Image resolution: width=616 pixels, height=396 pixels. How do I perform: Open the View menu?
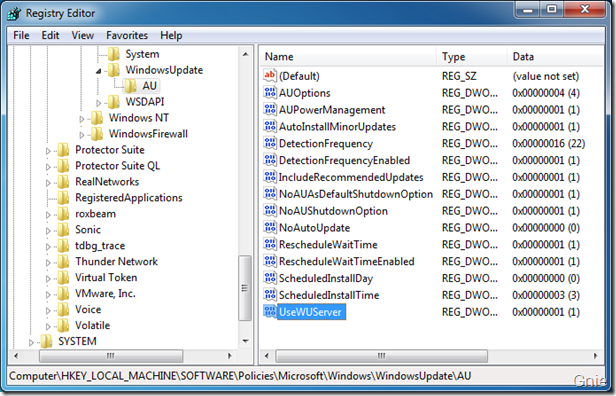click(x=82, y=35)
